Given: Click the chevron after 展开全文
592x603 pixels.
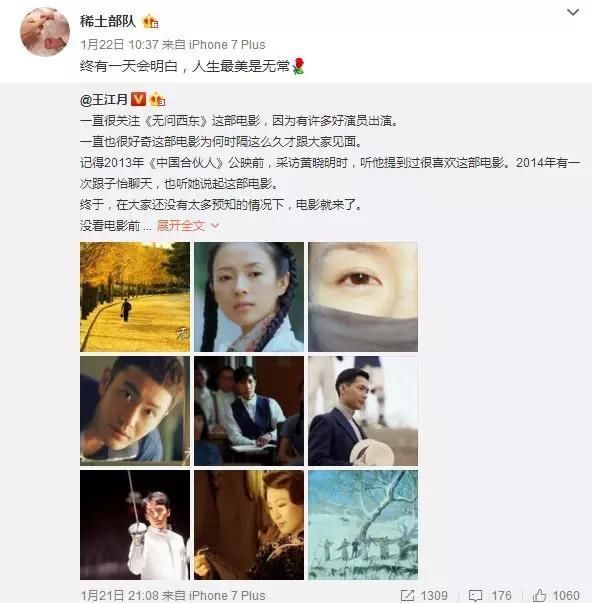Looking at the screenshot, I should [215, 226].
